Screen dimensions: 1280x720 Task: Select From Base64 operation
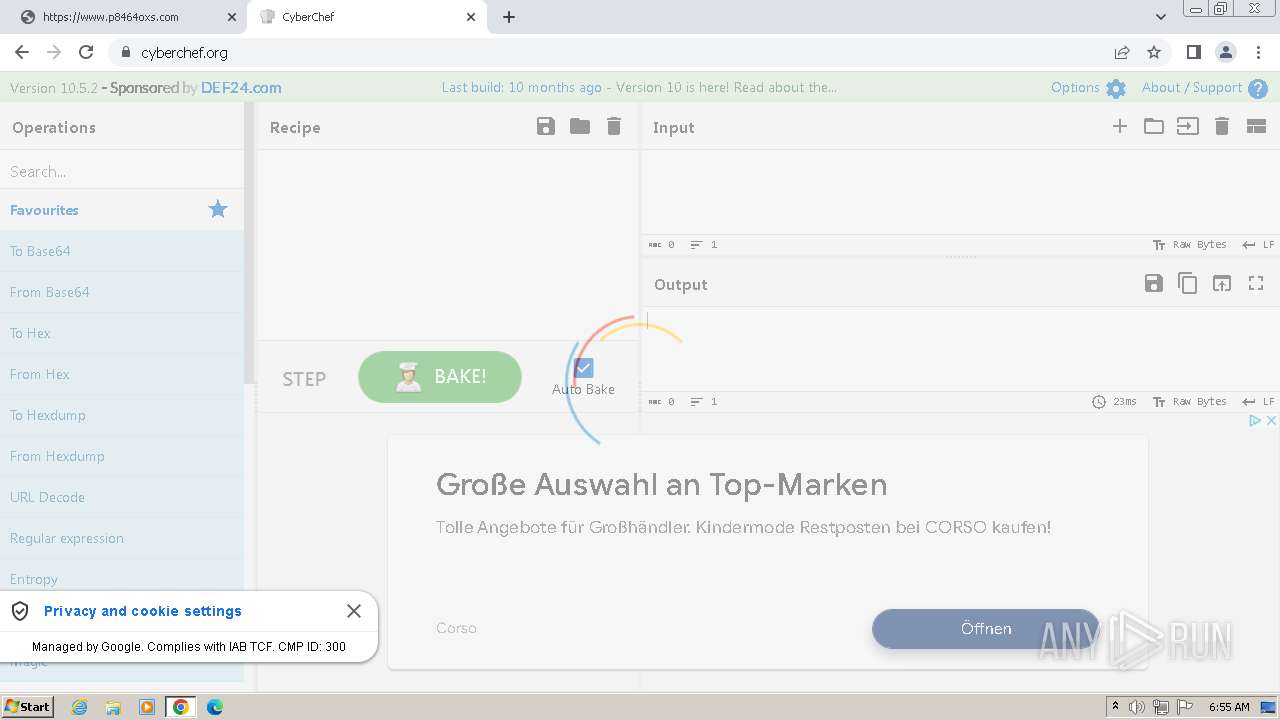(x=122, y=292)
